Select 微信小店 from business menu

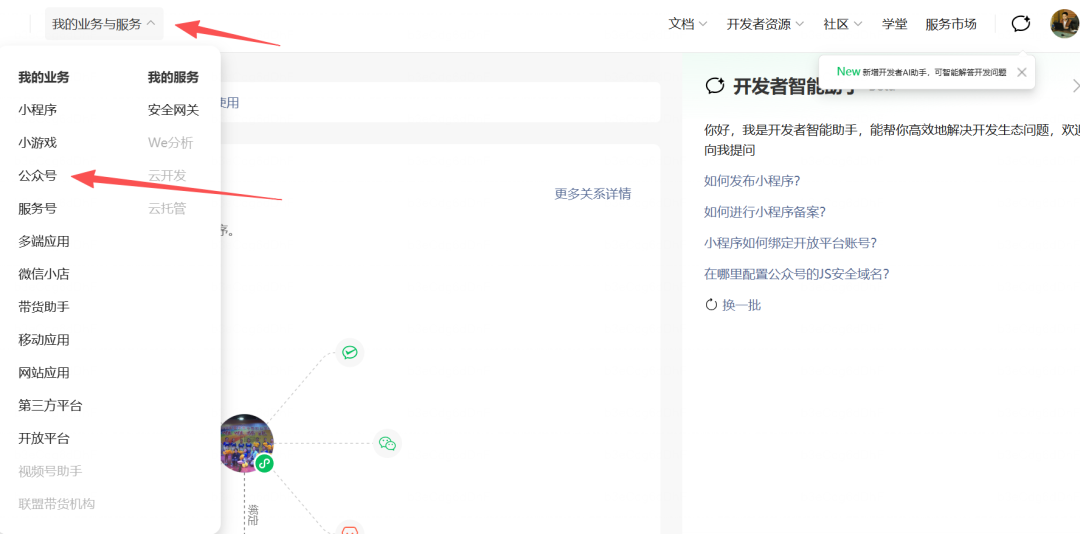(x=44, y=274)
